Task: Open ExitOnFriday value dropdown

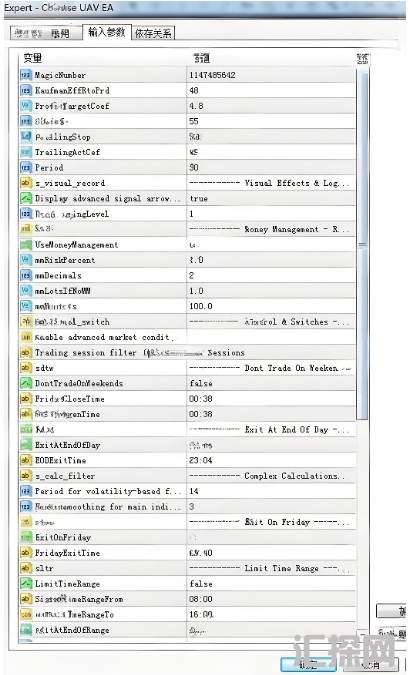Action: point(271,537)
